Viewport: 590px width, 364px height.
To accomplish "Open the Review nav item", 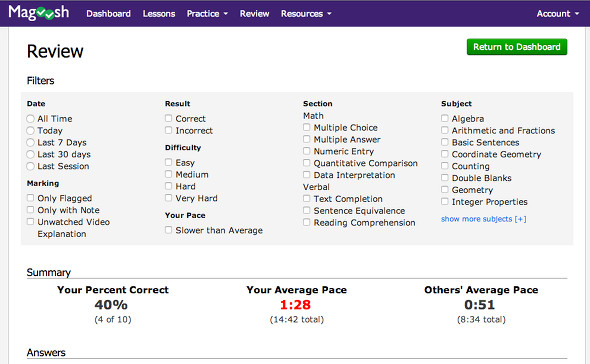I will [x=254, y=14].
